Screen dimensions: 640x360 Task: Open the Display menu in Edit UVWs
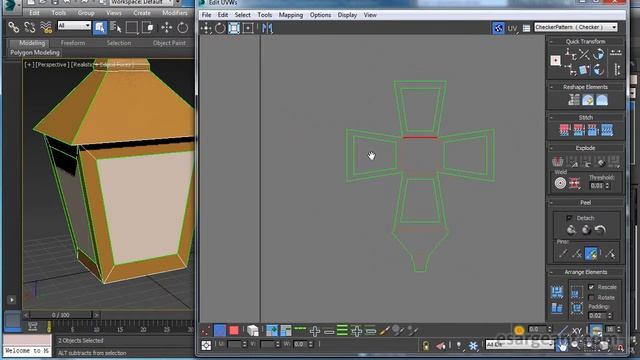point(347,15)
